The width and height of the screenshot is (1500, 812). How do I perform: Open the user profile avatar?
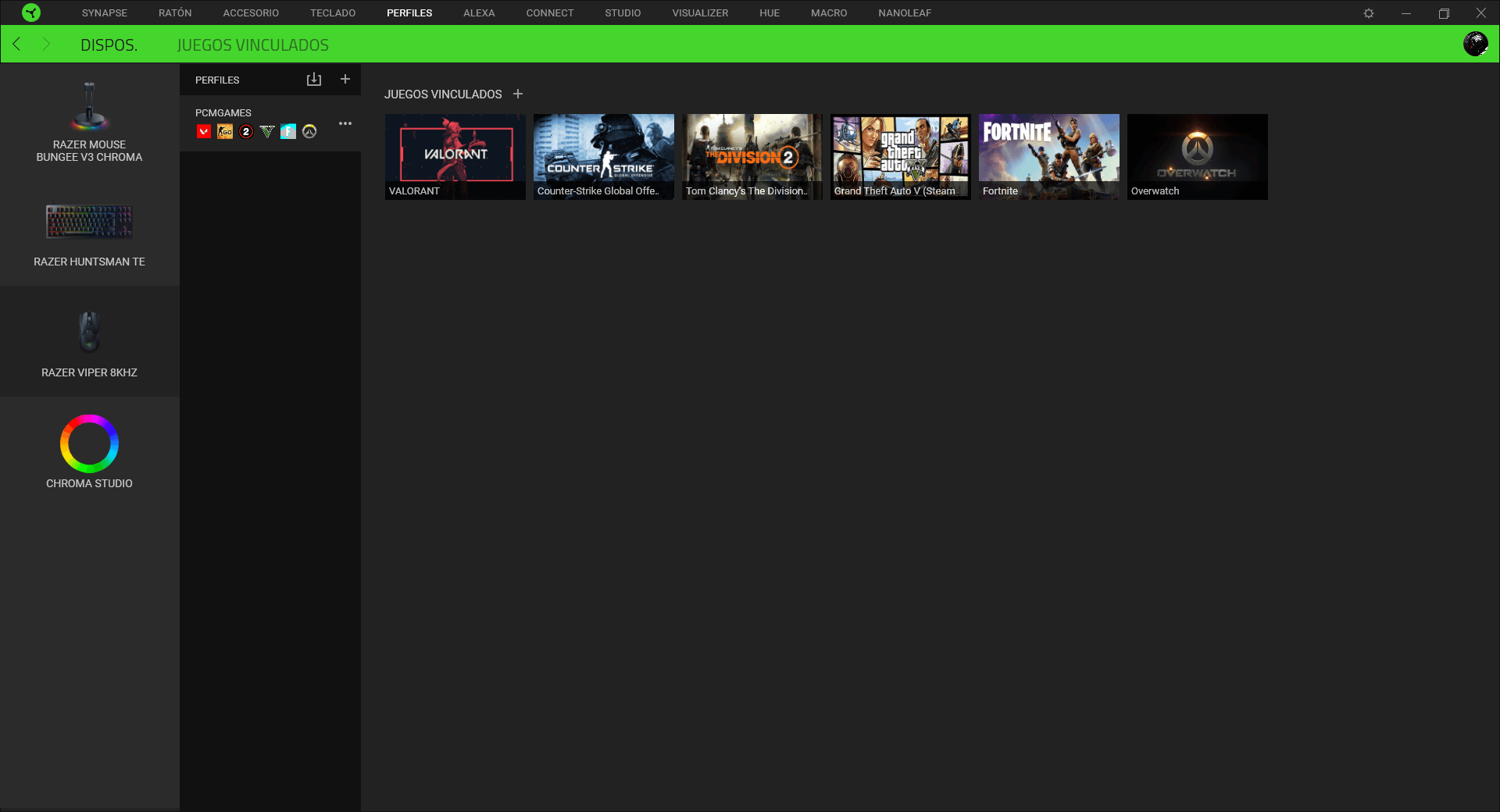(1475, 44)
